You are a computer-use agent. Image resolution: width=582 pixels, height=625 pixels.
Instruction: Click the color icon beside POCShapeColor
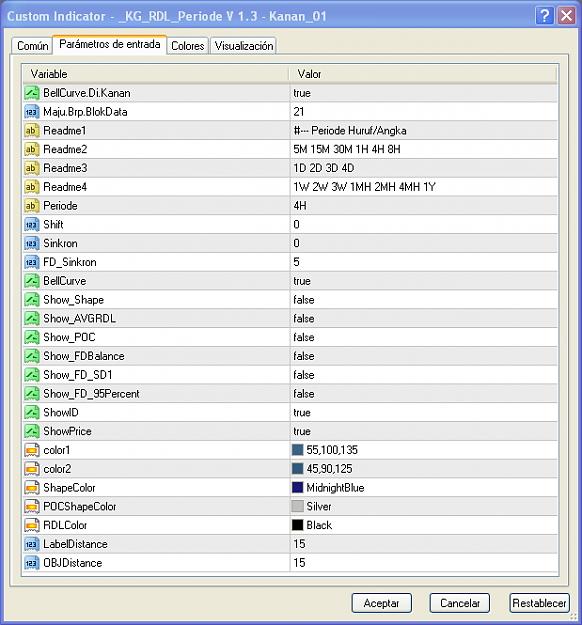click(x=31, y=506)
